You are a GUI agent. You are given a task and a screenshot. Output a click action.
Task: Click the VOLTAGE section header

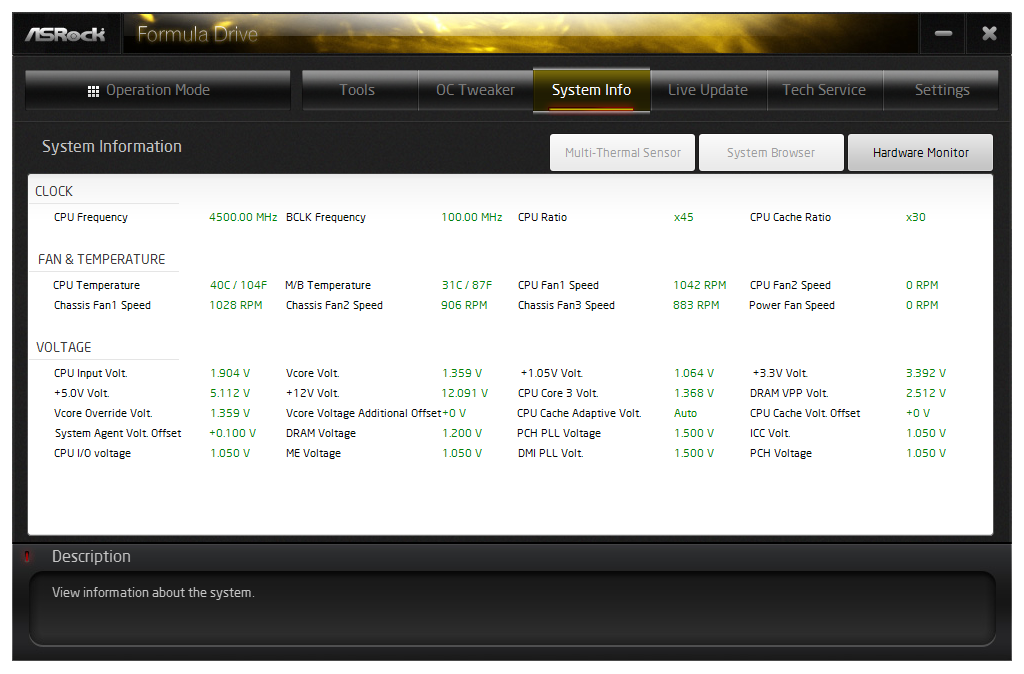pos(63,347)
